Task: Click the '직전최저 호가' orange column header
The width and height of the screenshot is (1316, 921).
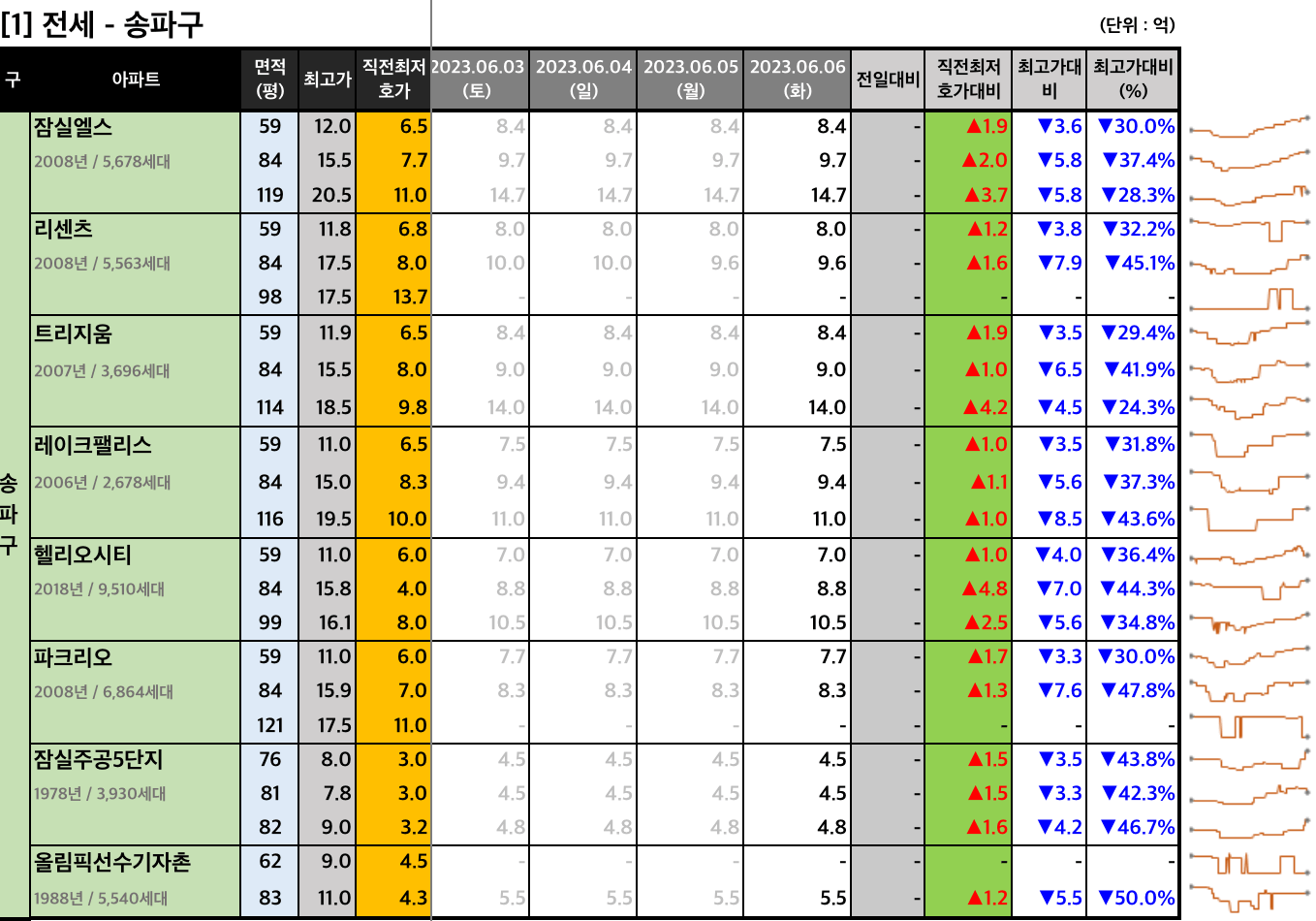Action: 393,79
